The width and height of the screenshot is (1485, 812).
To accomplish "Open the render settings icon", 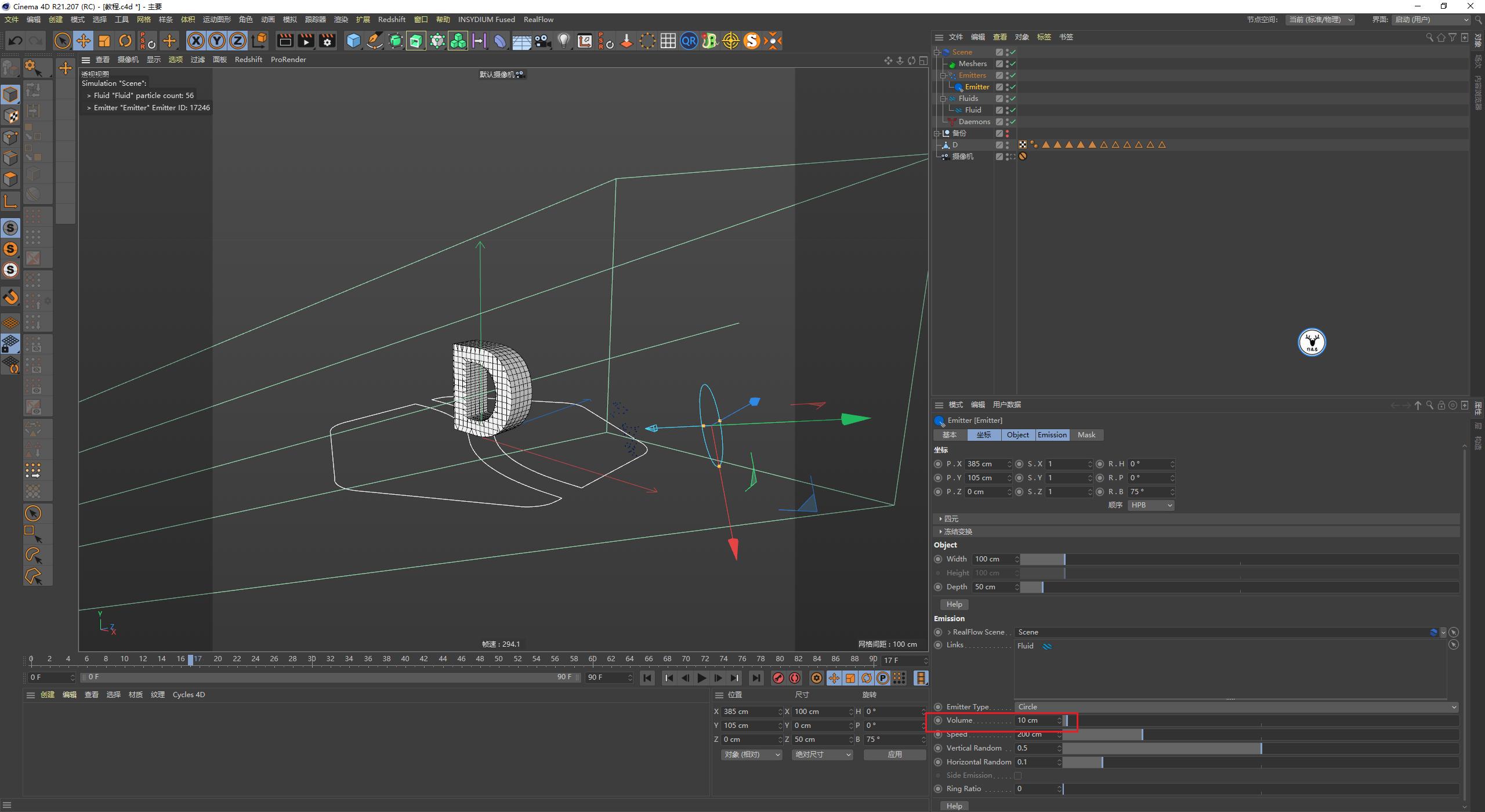I will (x=328, y=41).
